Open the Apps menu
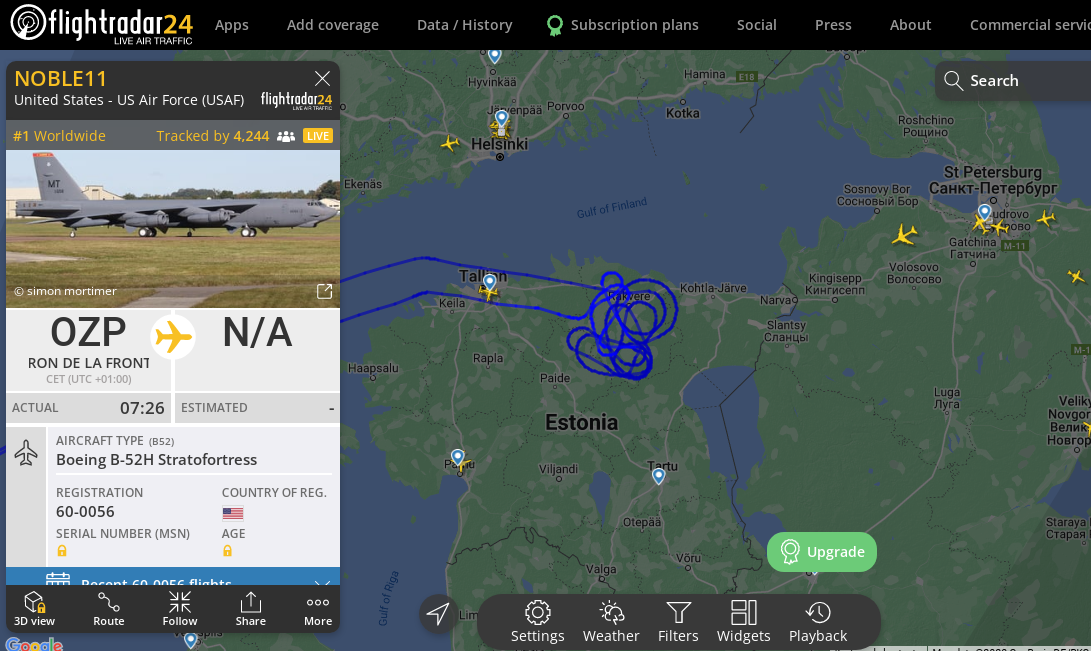Screen dimensions: 1091x651 coord(232,25)
